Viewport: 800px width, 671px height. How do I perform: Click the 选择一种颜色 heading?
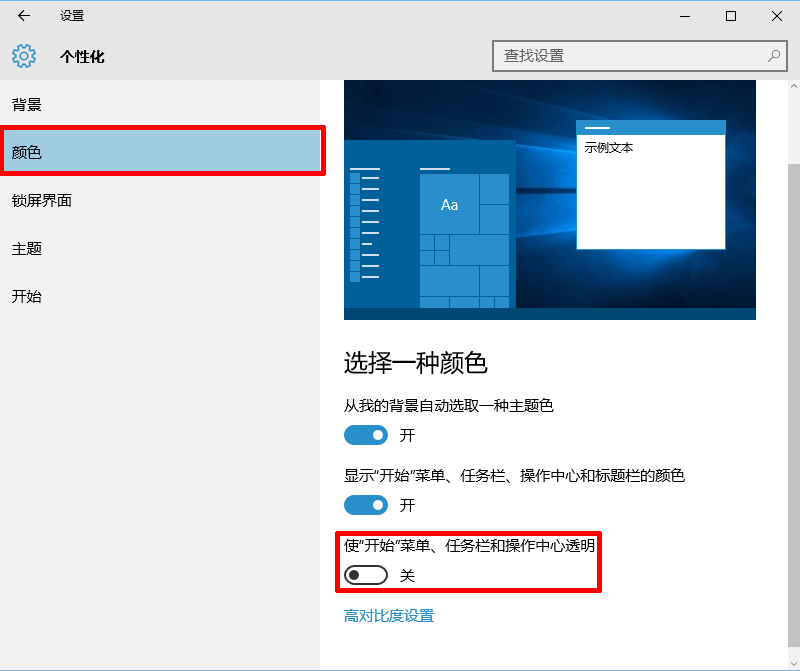coord(416,363)
